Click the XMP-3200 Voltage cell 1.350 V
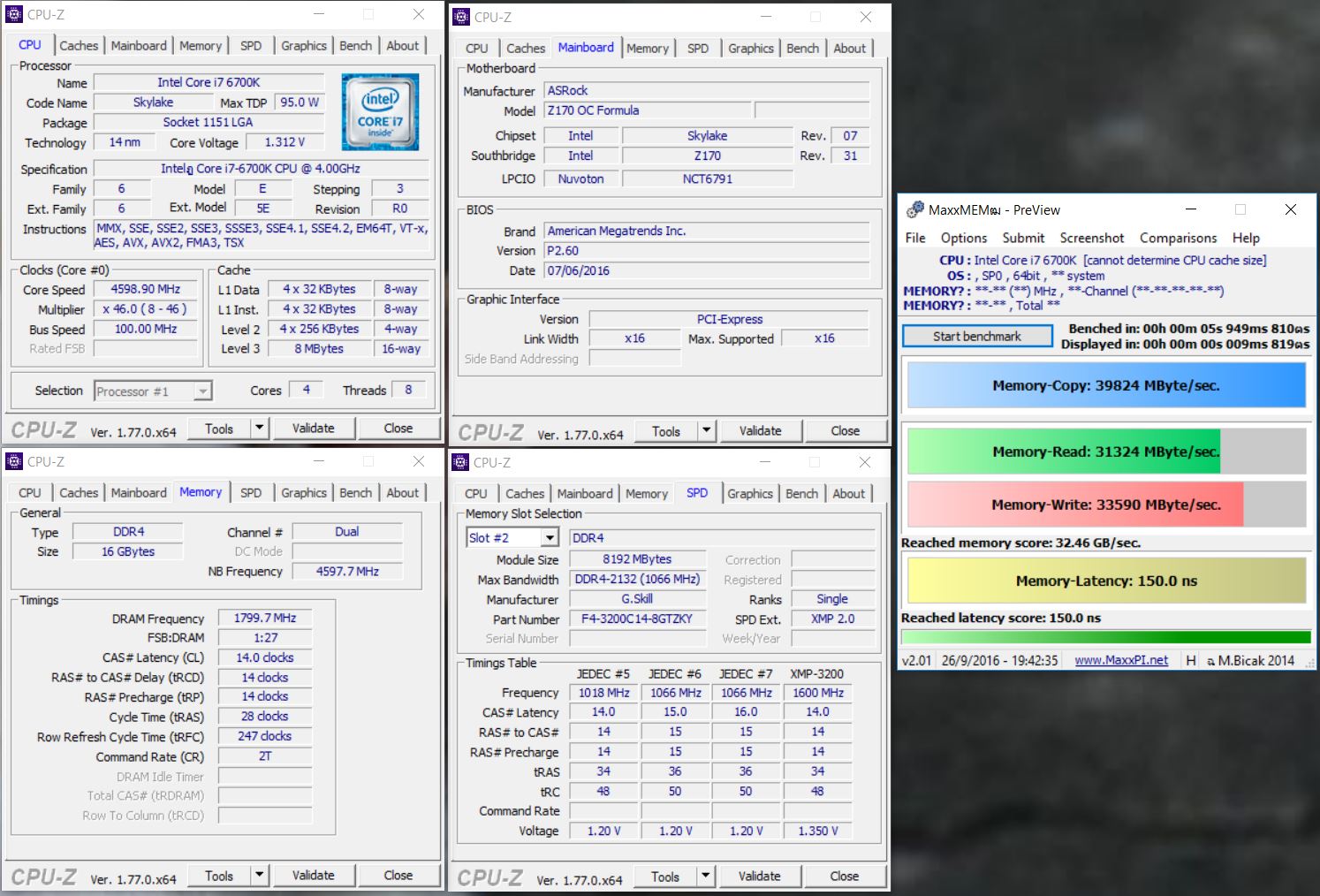The width and height of the screenshot is (1320, 896). [x=817, y=831]
